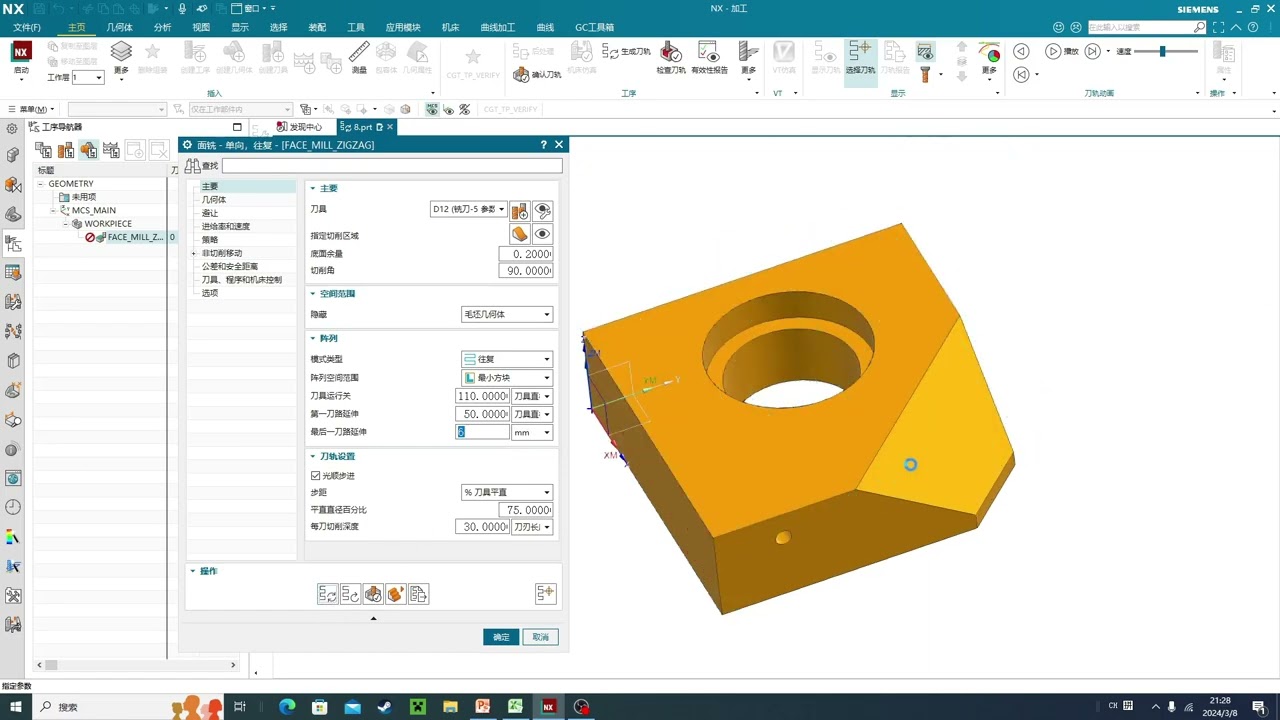Image resolution: width=1280 pixels, height=720 pixels.
Task: Click the machine tool view navigator icon
Action: (x=66, y=150)
